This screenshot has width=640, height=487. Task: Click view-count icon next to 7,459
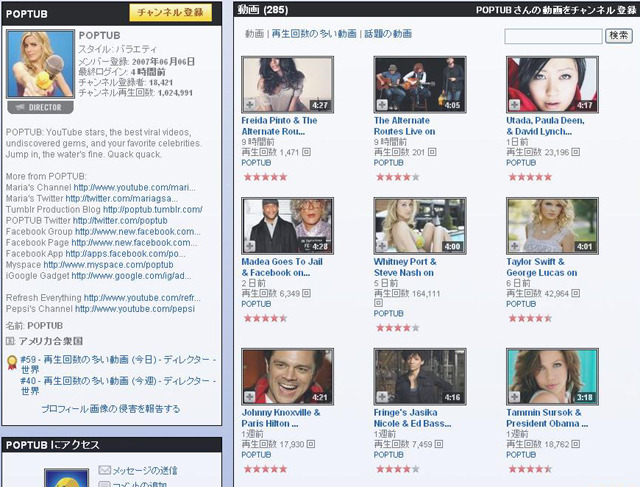[x=438, y=444]
